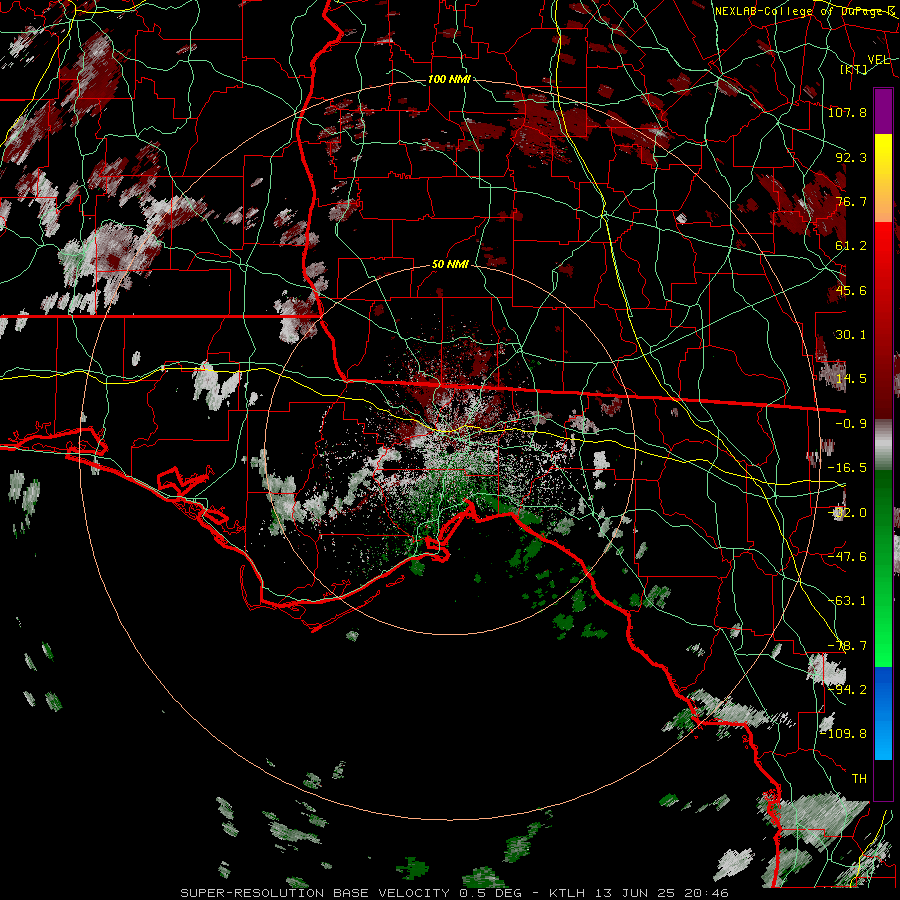900x900 pixels.
Task: Pick the purple segment of the color bar
Action: coord(883,111)
